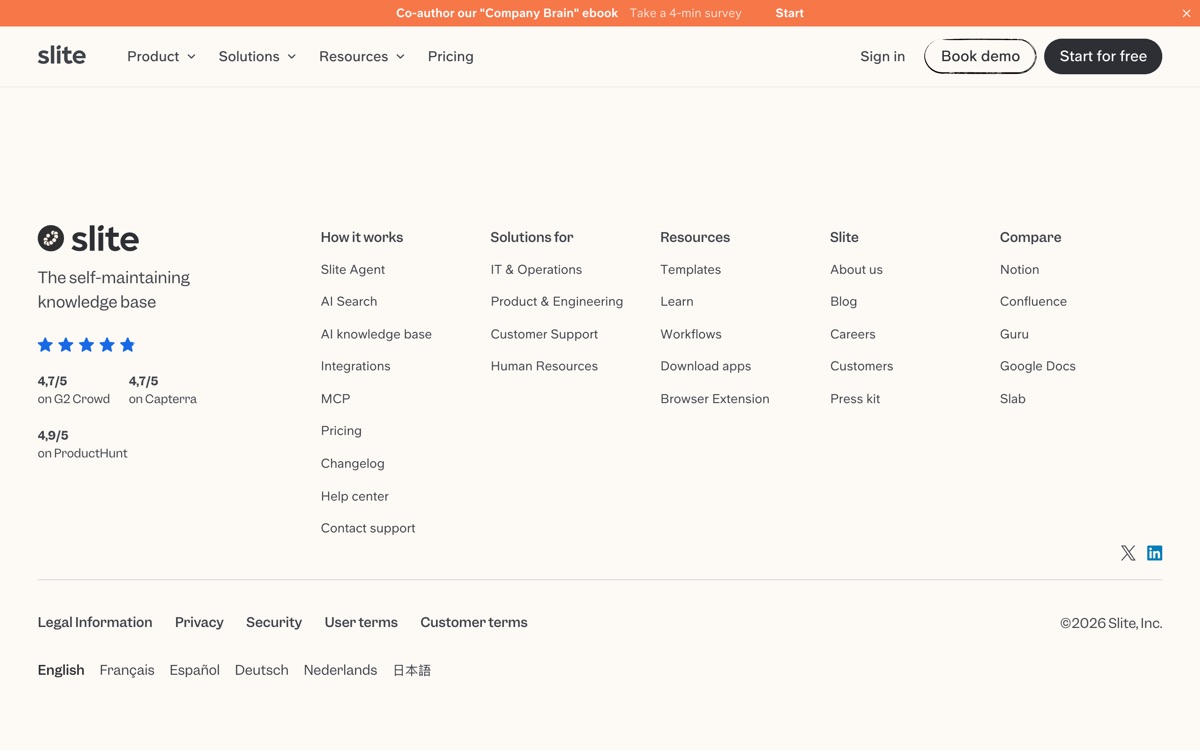Click the slite logo in header

tap(62, 56)
